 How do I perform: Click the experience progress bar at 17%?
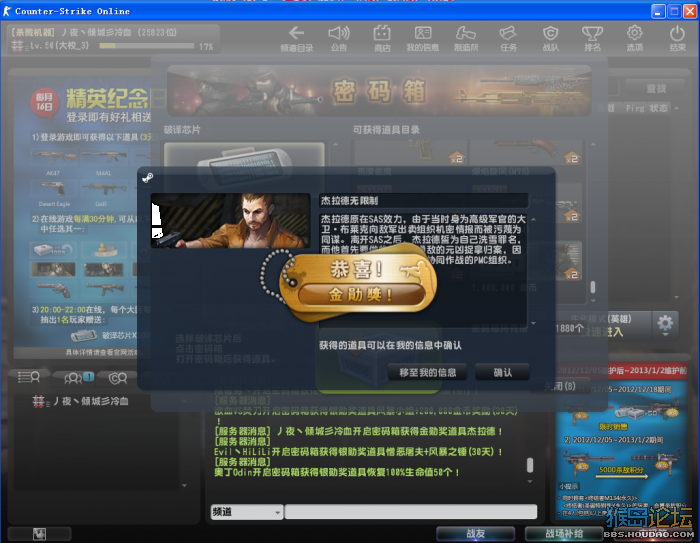coord(146,46)
